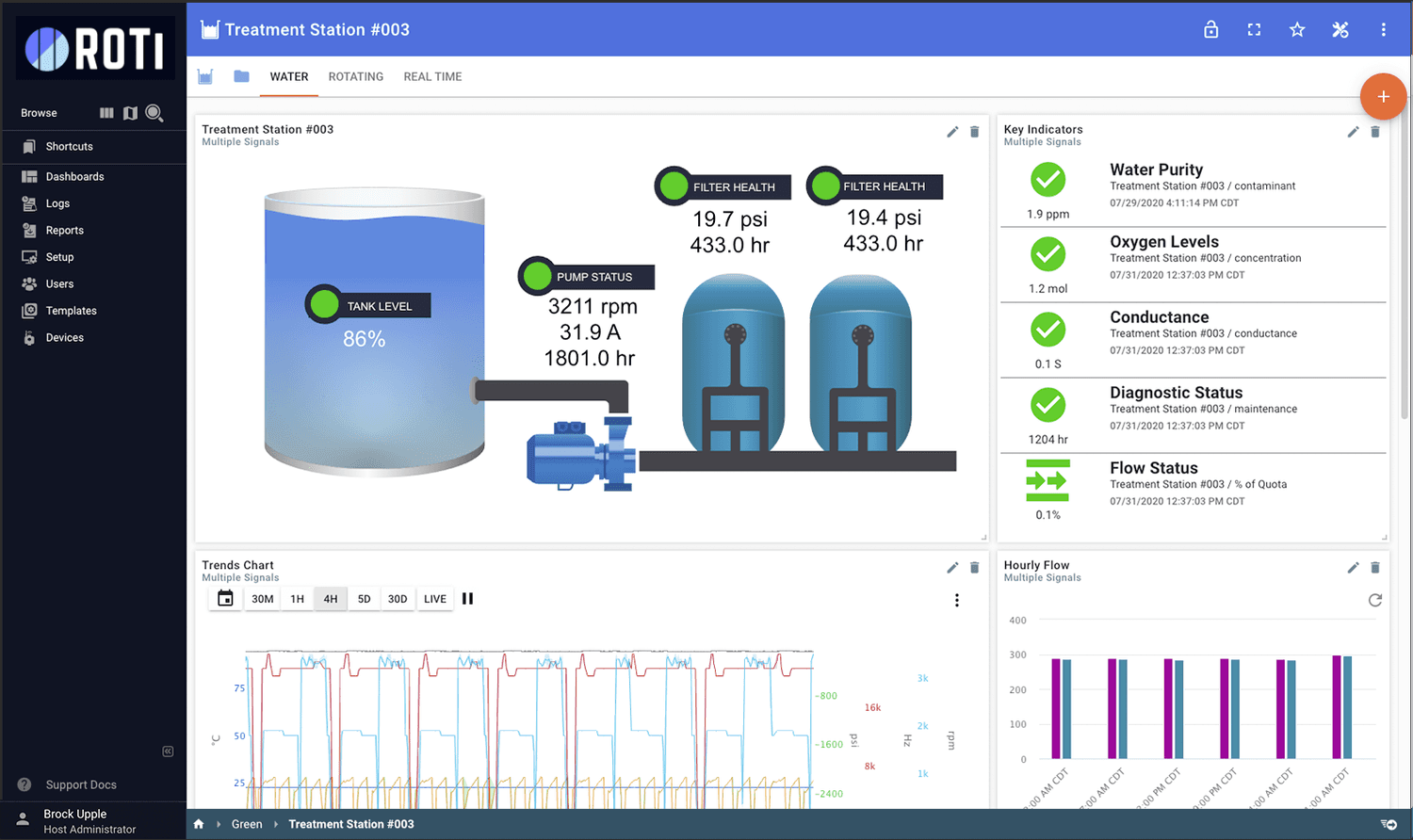
Task: Open the dashboard tools icon
Action: [1340, 29]
